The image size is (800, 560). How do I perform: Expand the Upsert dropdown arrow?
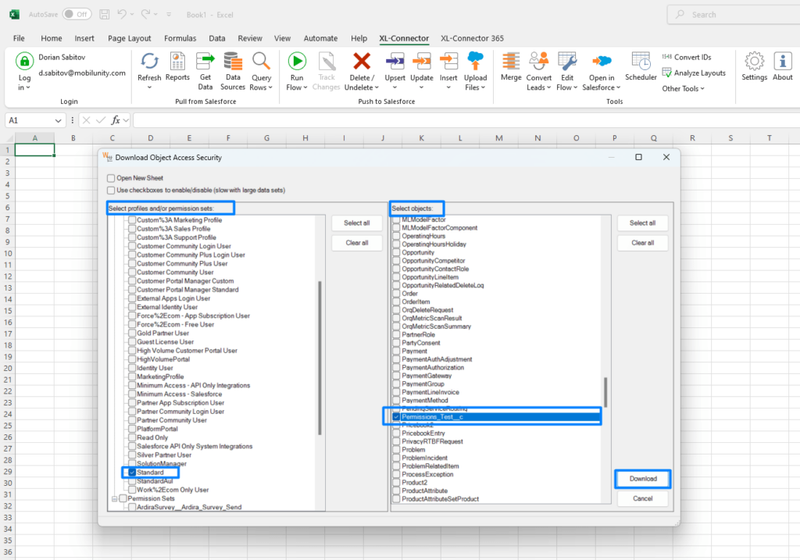[x=395, y=87]
